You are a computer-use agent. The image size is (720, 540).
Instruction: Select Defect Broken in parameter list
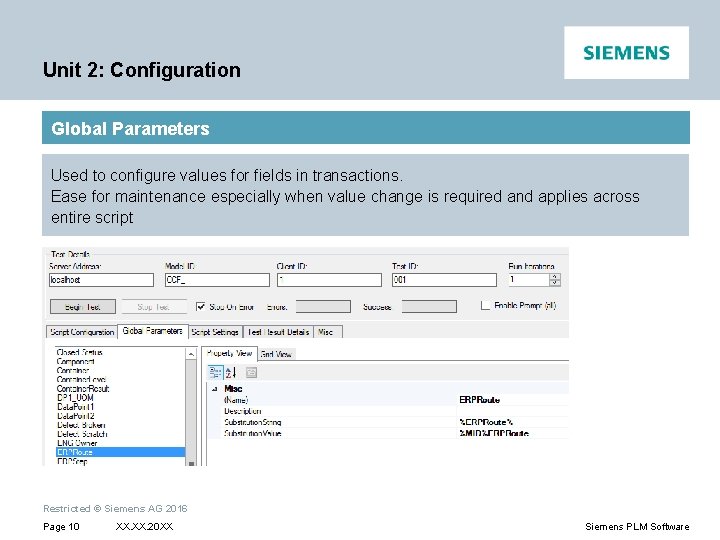pos(81,425)
